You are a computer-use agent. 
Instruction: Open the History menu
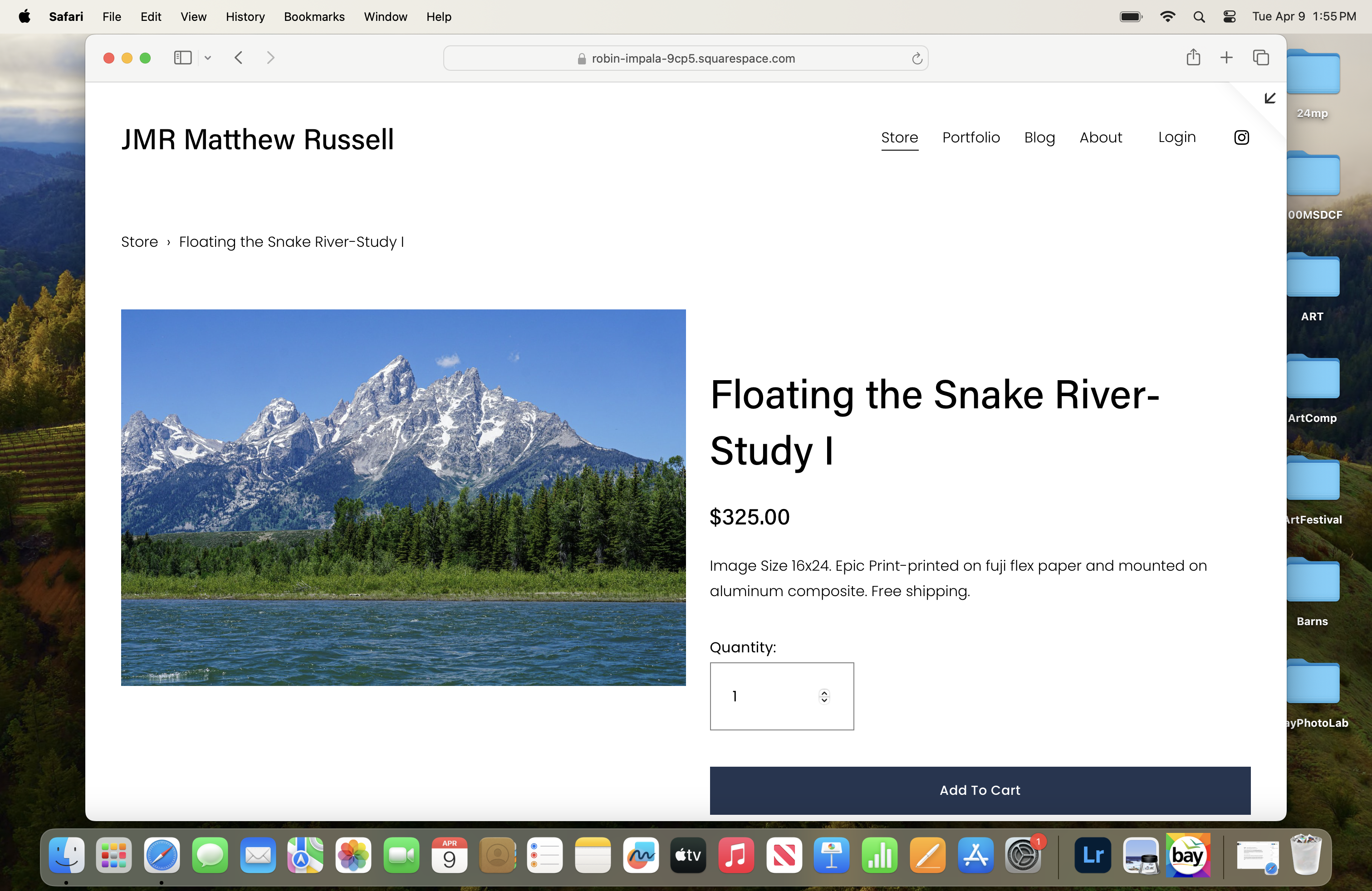[x=245, y=17]
